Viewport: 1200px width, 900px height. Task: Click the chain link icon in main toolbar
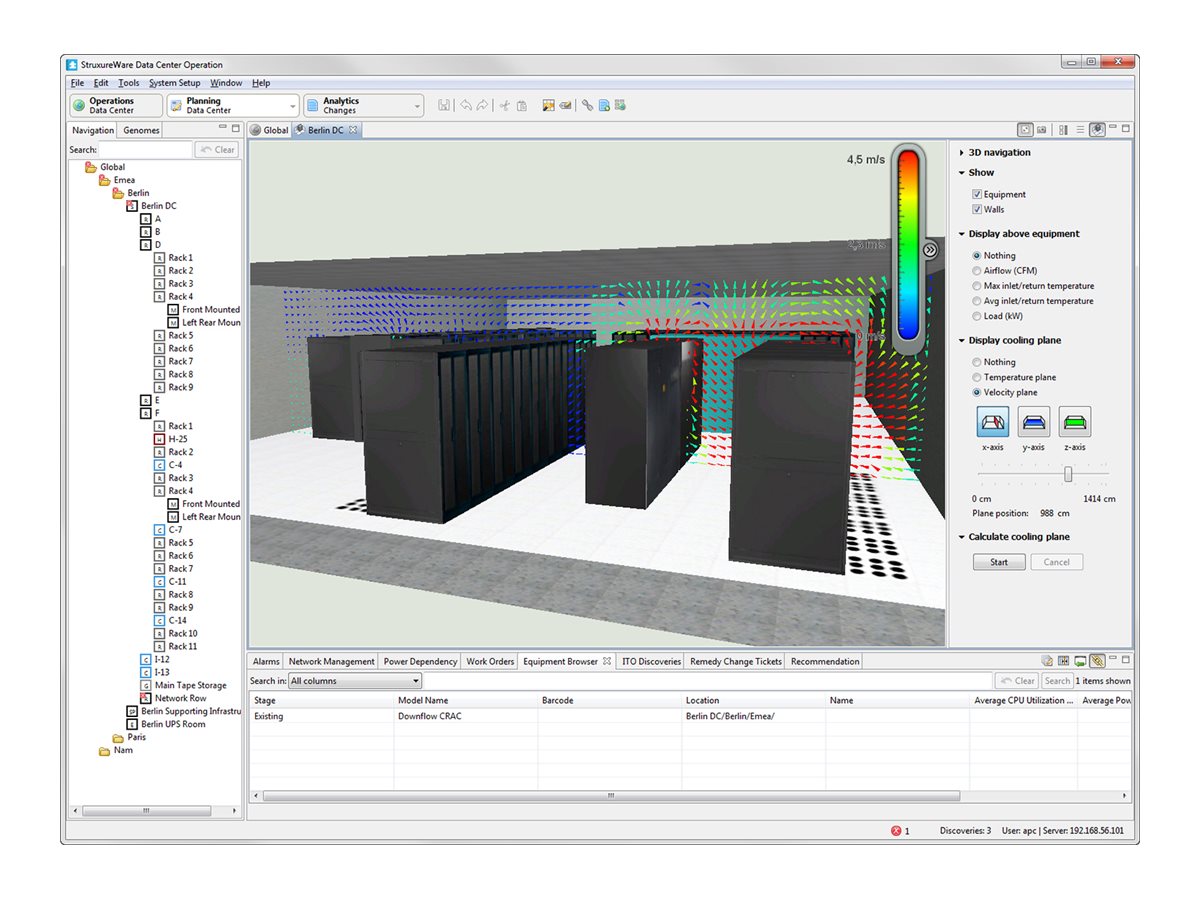click(x=588, y=105)
